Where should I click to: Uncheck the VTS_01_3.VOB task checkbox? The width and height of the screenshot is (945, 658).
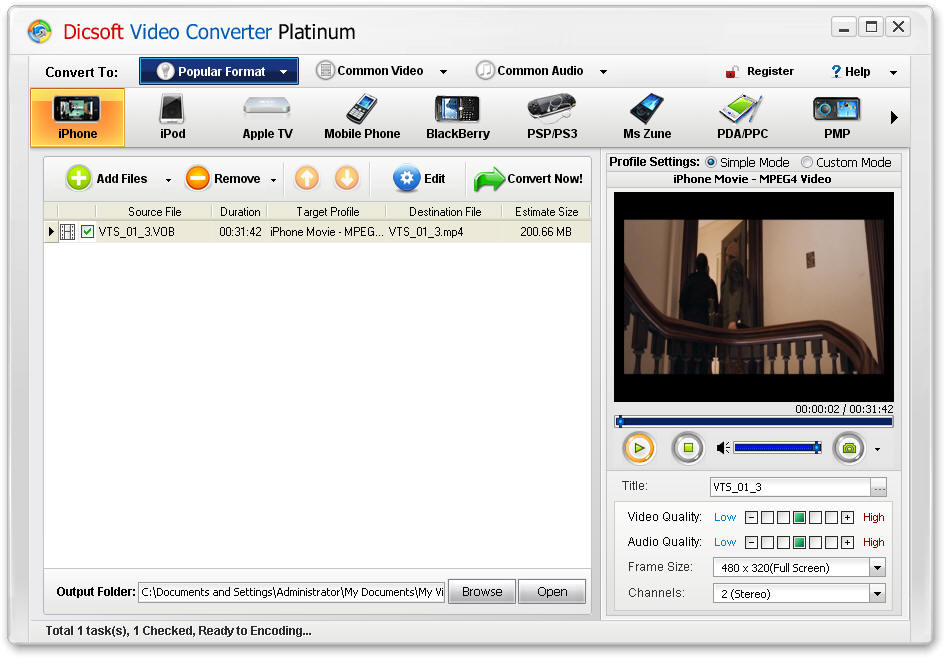pyautogui.click(x=87, y=231)
